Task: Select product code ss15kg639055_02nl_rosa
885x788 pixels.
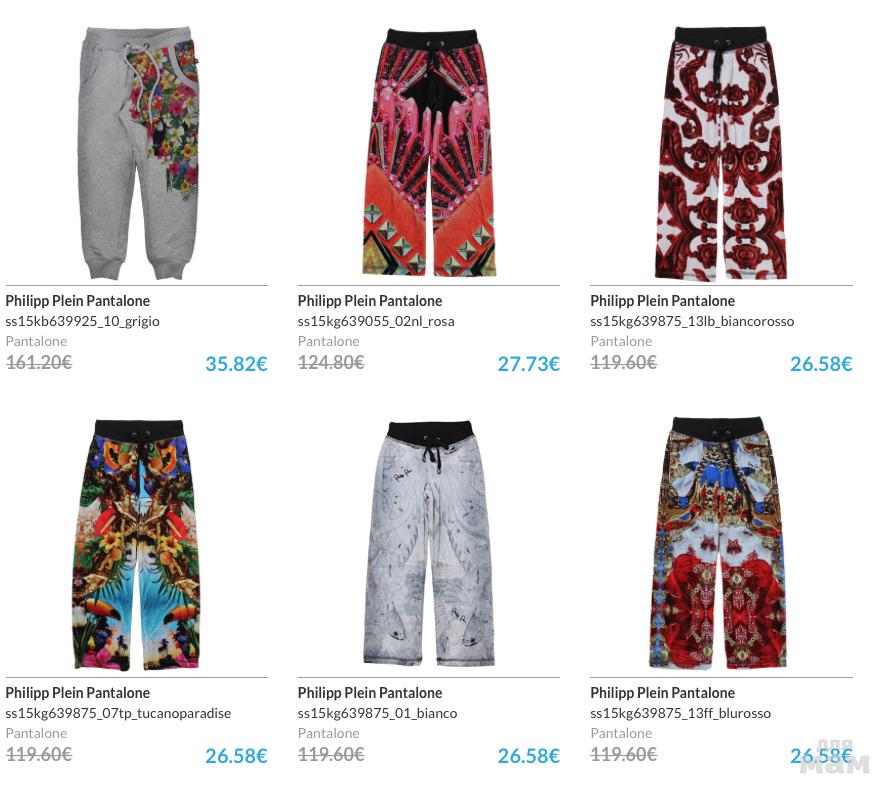Action: (x=376, y=321)
